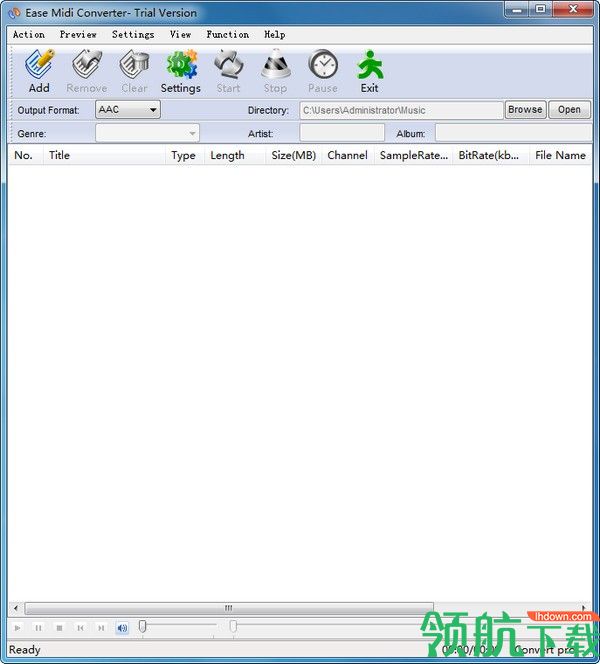Click the Pause clock icon
600x664 pixels.
click(323, 65)
